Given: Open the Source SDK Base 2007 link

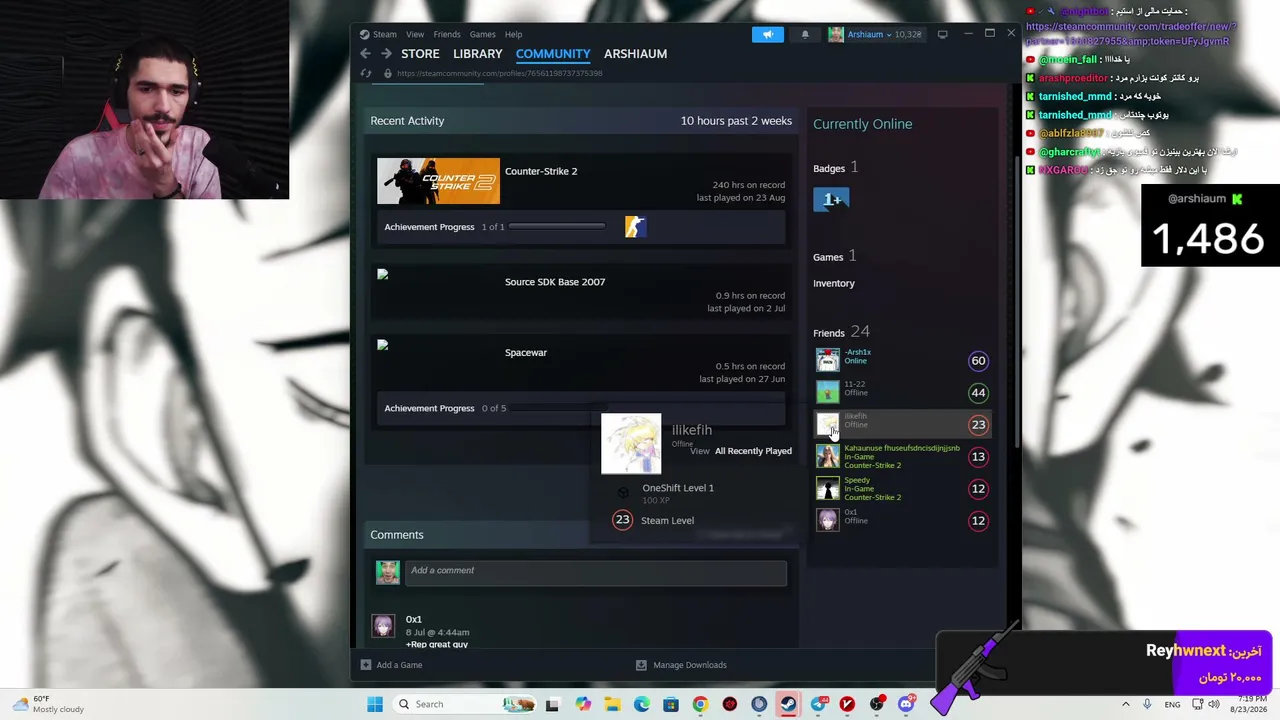Looking at the screenshot, I should (x=555, y=282).
